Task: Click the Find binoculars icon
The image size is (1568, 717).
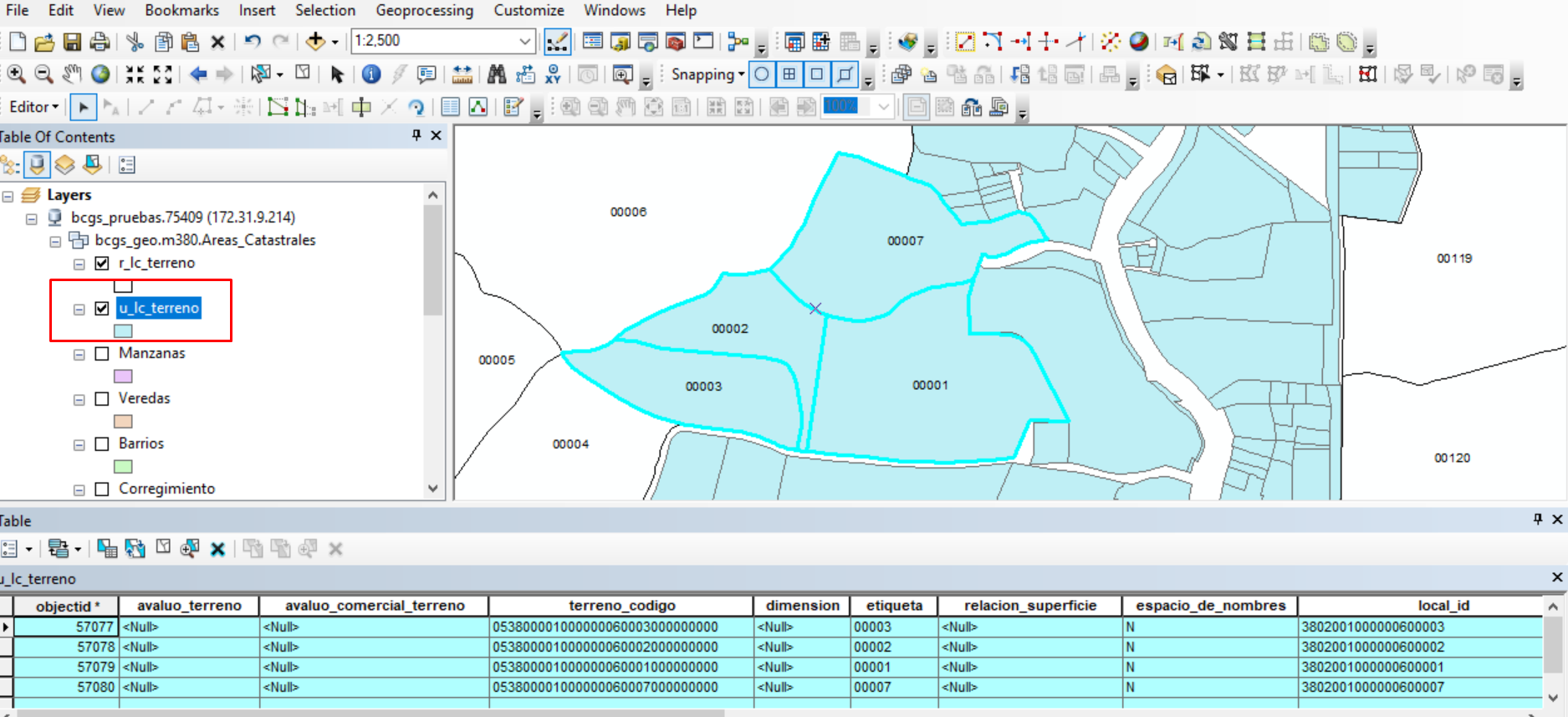Action: [x=497, y=74]
